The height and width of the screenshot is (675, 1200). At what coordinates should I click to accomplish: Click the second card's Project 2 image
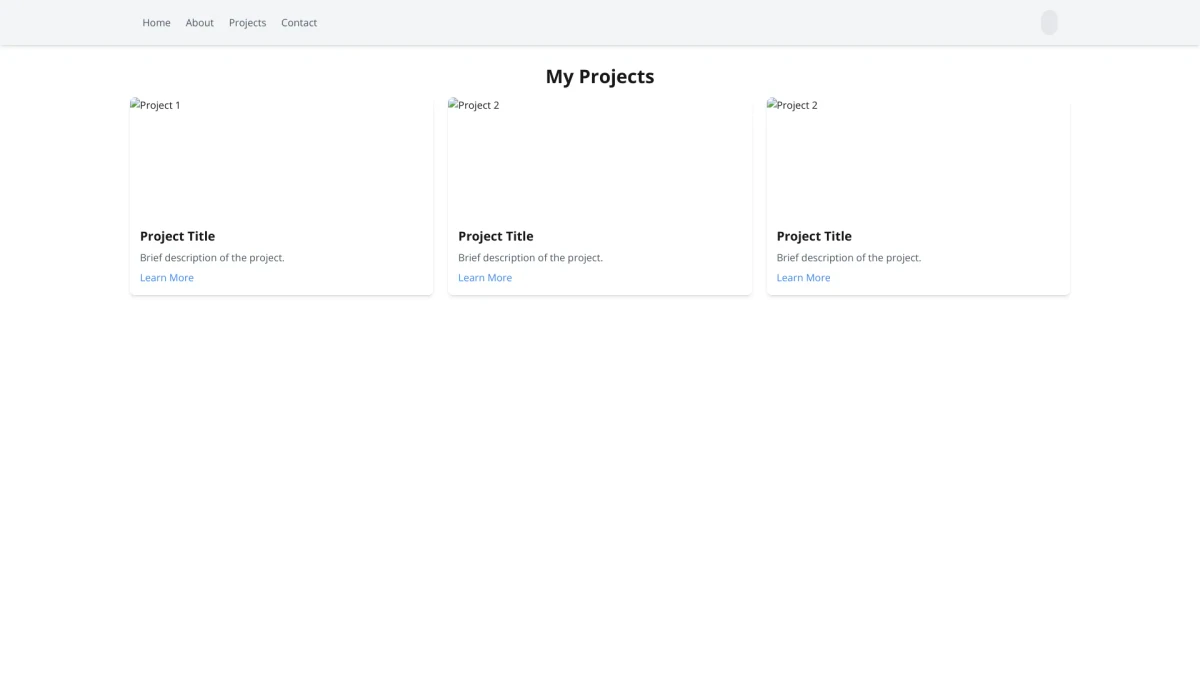pos(474,105)
